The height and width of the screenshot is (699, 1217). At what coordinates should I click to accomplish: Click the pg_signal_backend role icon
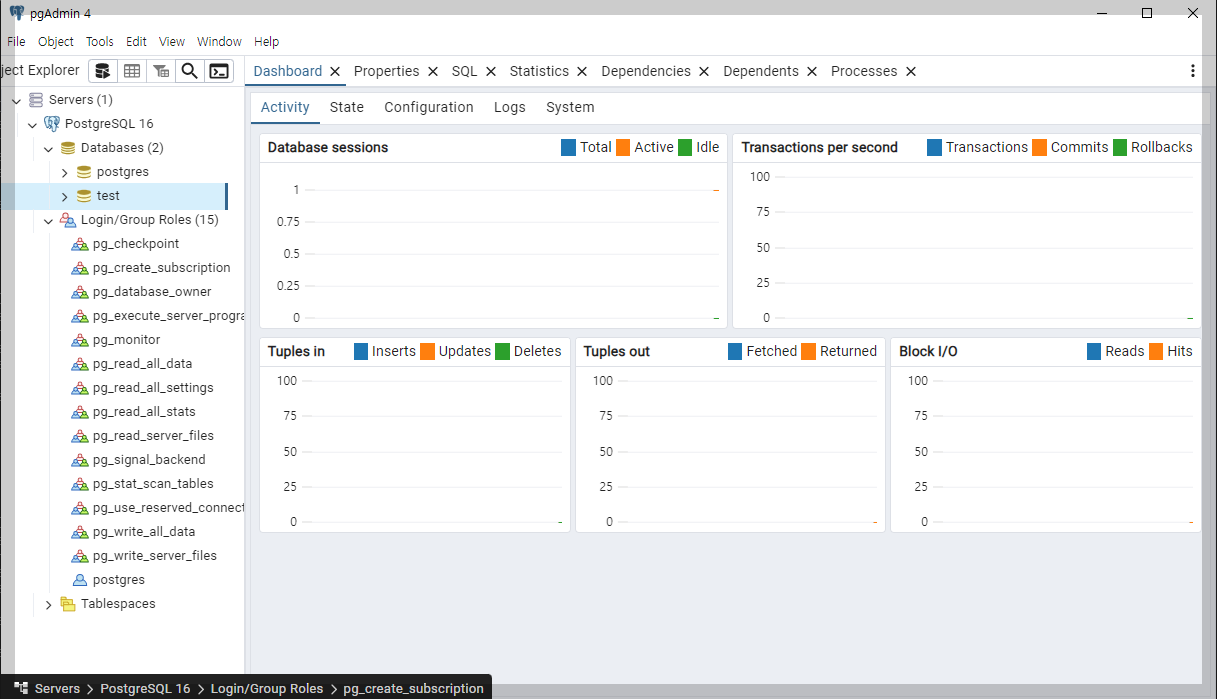click(x=80, y=460)
